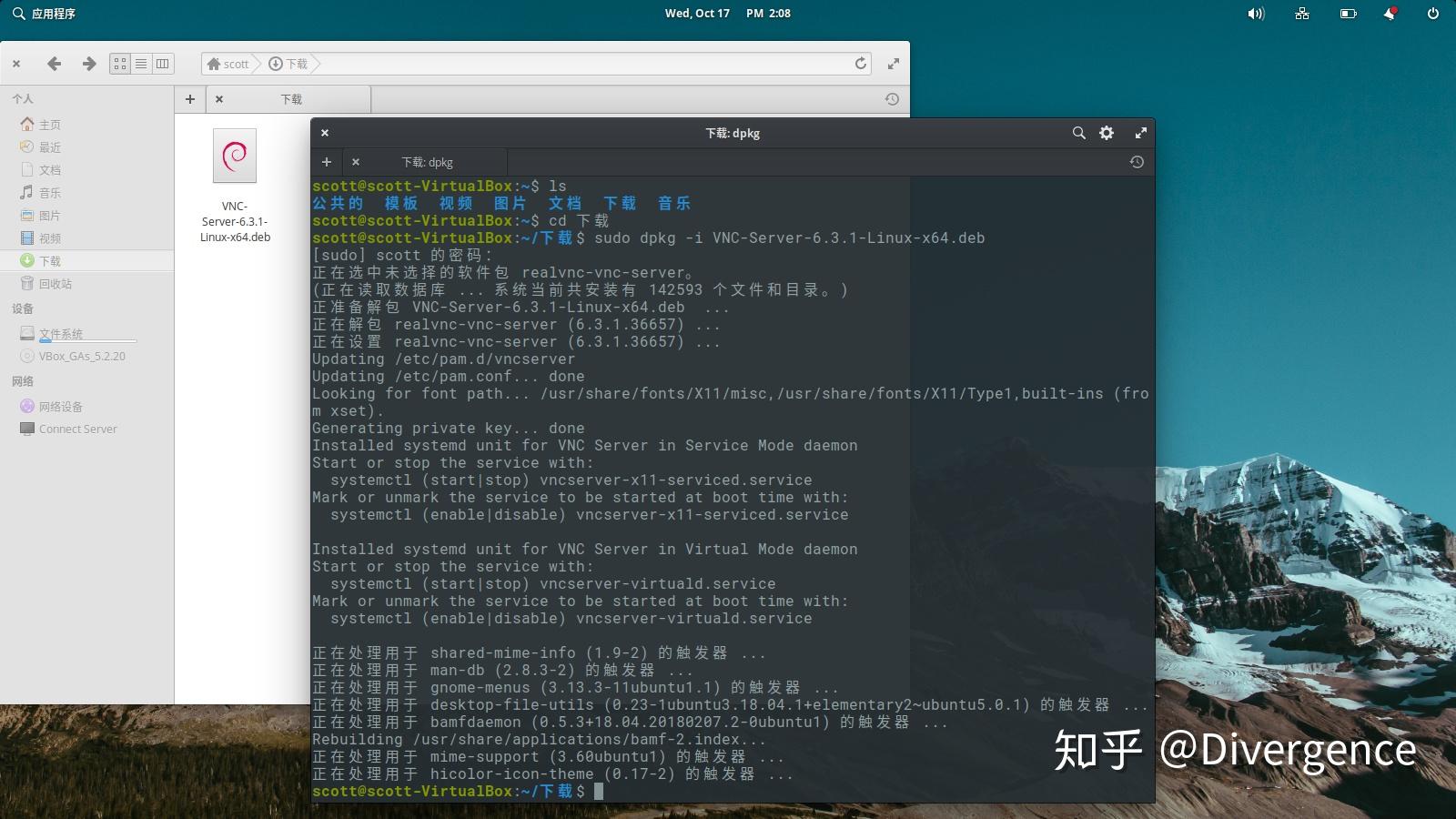Image resolution: width=1456 pixels, height=819 pixels.
Task: Close the 下载 tab in Files
Action: [219, 99]
